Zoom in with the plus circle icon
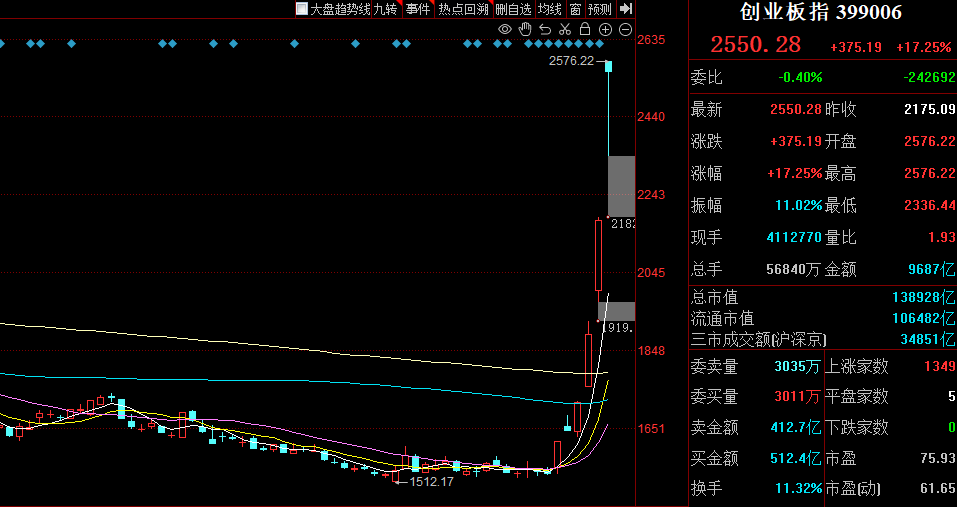This screenshot has width=957, height=507. click(605, 29)
